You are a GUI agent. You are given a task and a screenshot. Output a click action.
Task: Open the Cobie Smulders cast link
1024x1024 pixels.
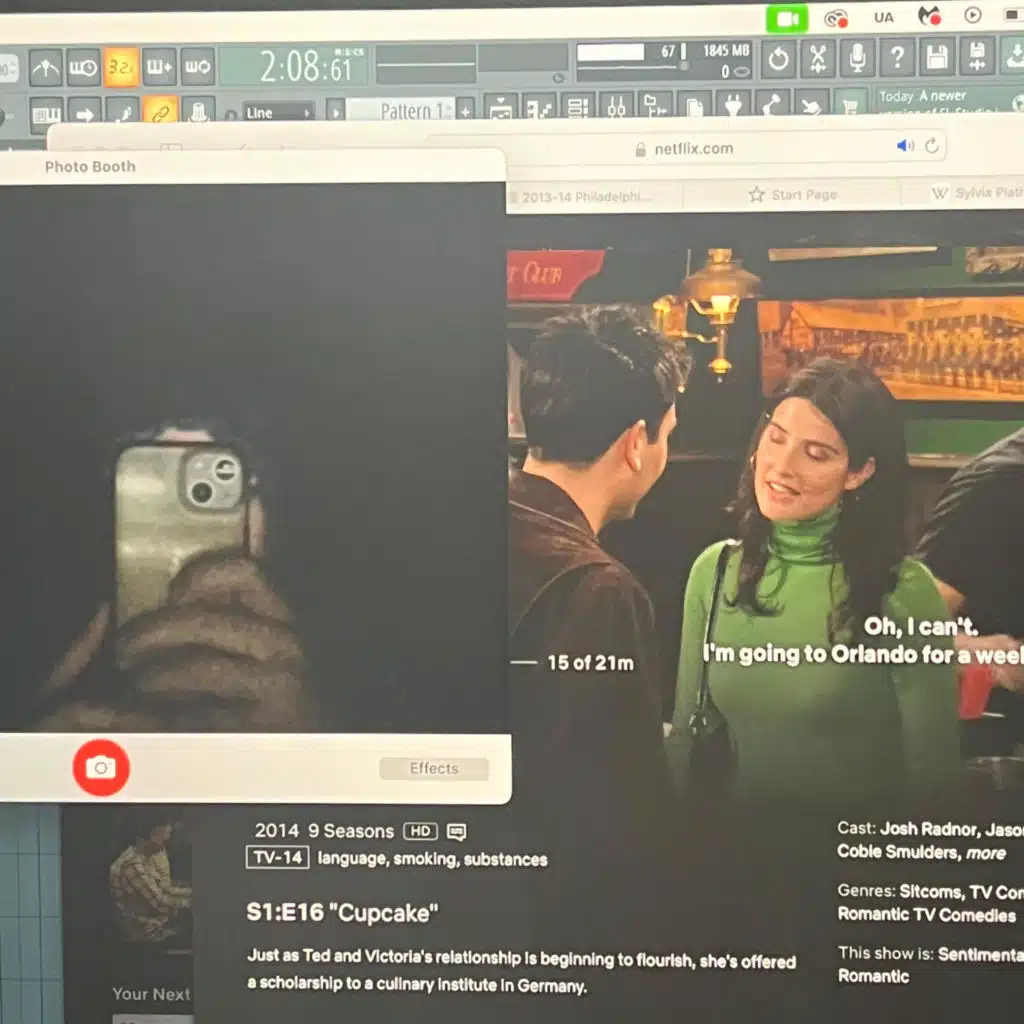point(899,852)
